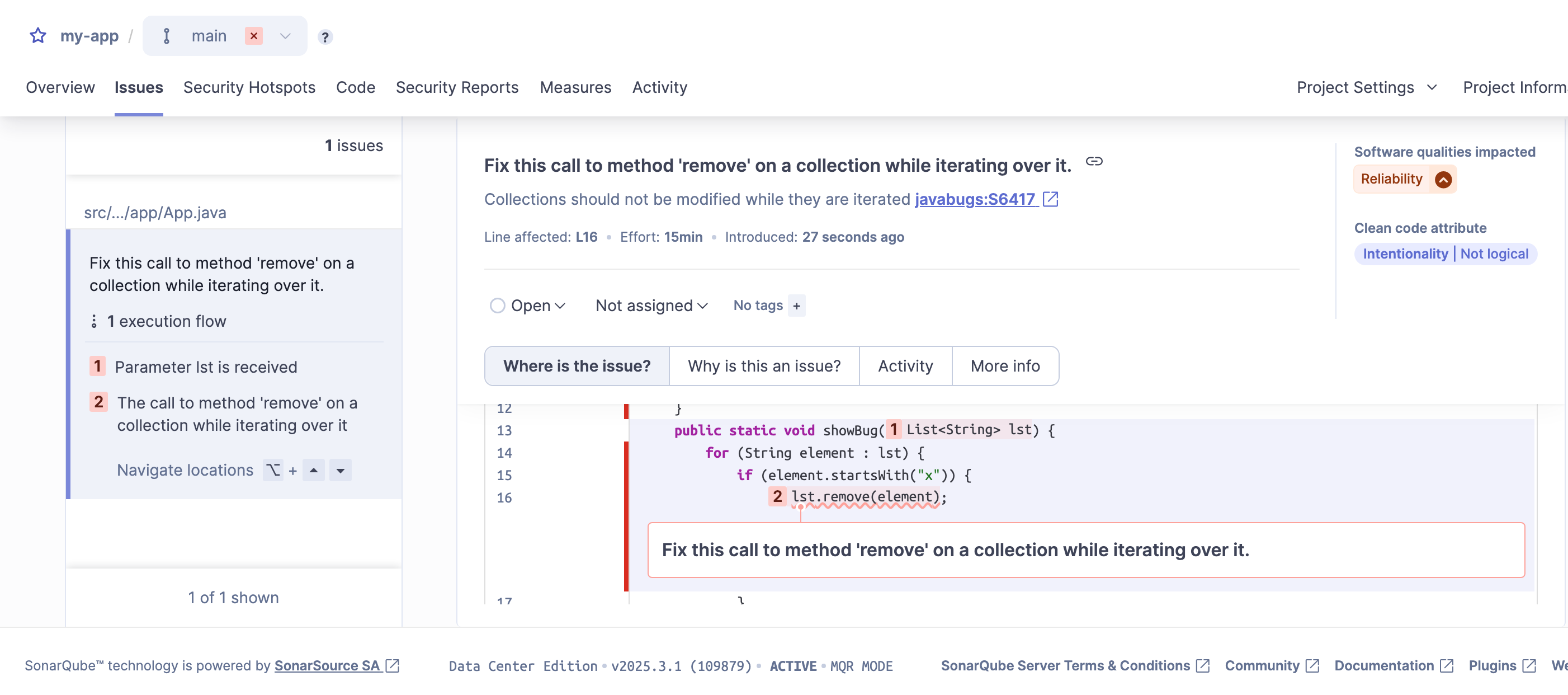Viewport: 1568px width, 695px height.
Task: Select execution flow step 1 Parameter lst
Action: point(206,367)
